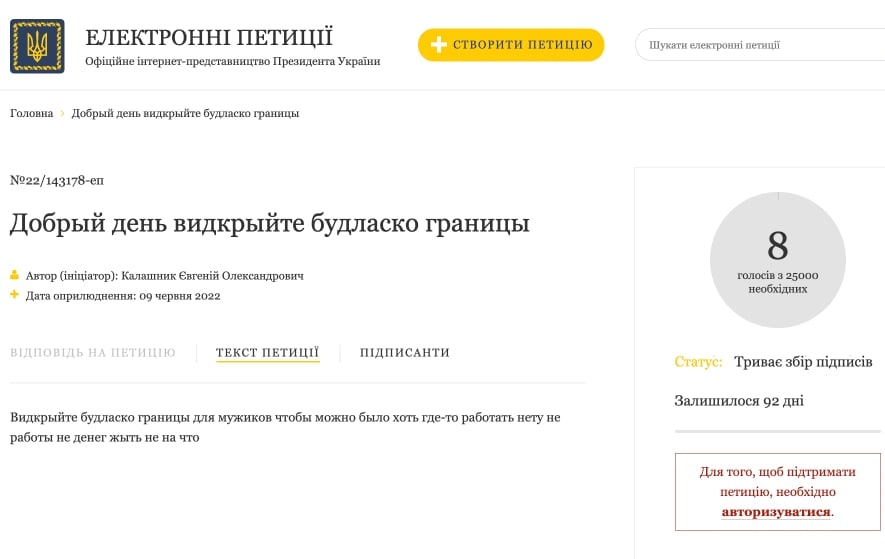The width and height of the screenshot is (885, 559).
Task: Click the Ukrainian trident coat of arms logo
Action: [37, 46]
